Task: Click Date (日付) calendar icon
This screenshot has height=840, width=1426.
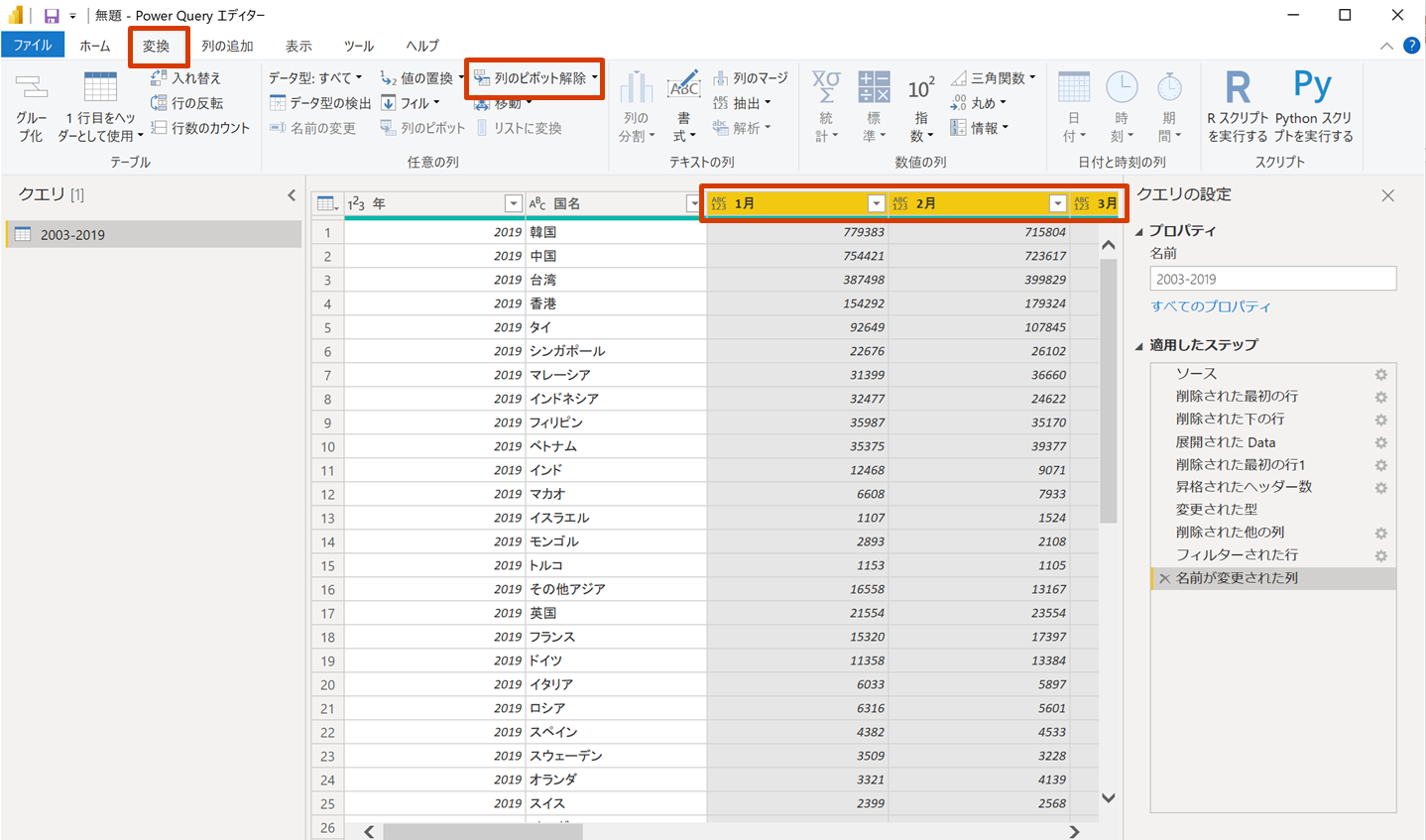Action: tap(1074, 87)
